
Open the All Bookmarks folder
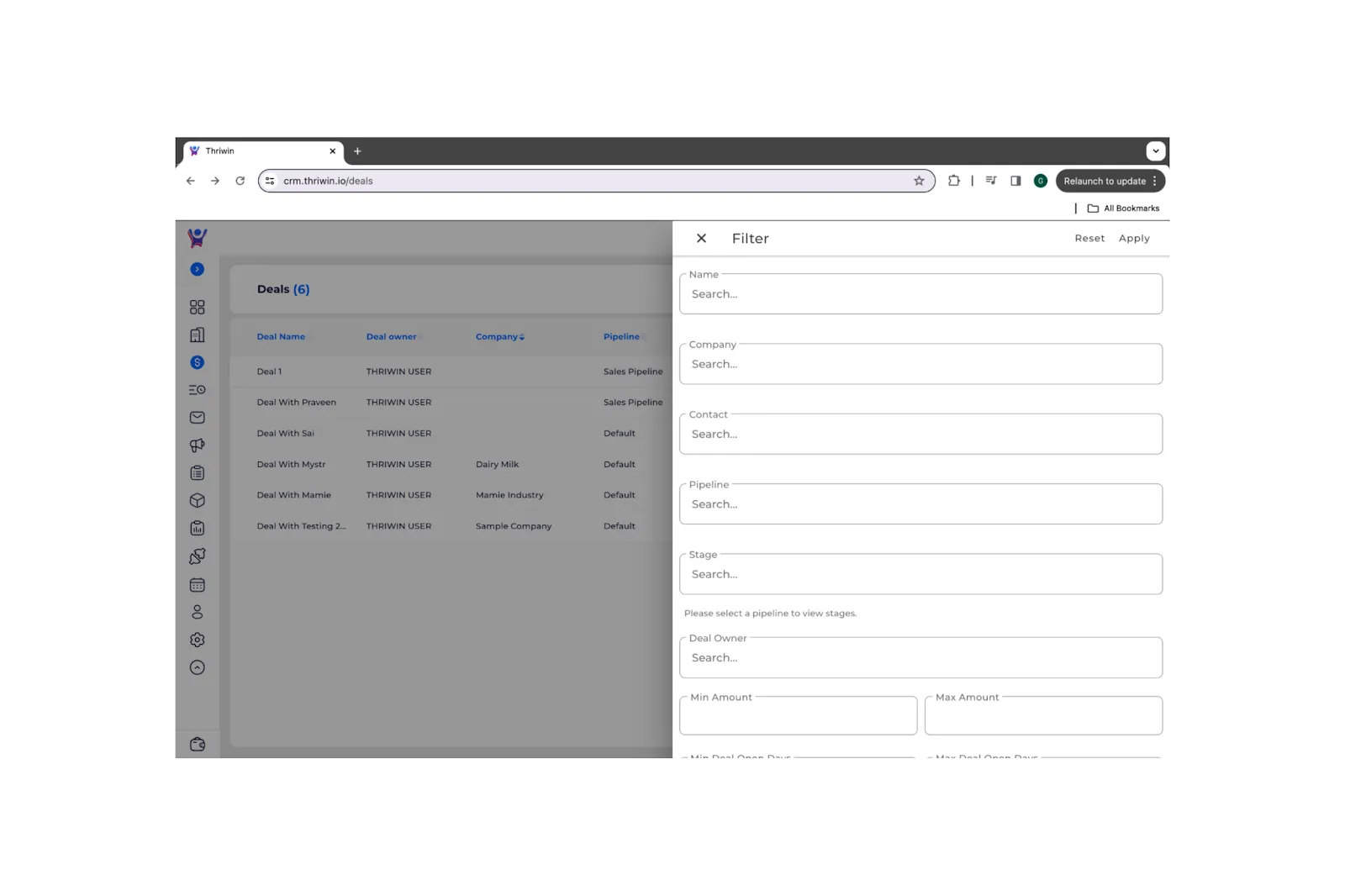(x=1124, y=209)
